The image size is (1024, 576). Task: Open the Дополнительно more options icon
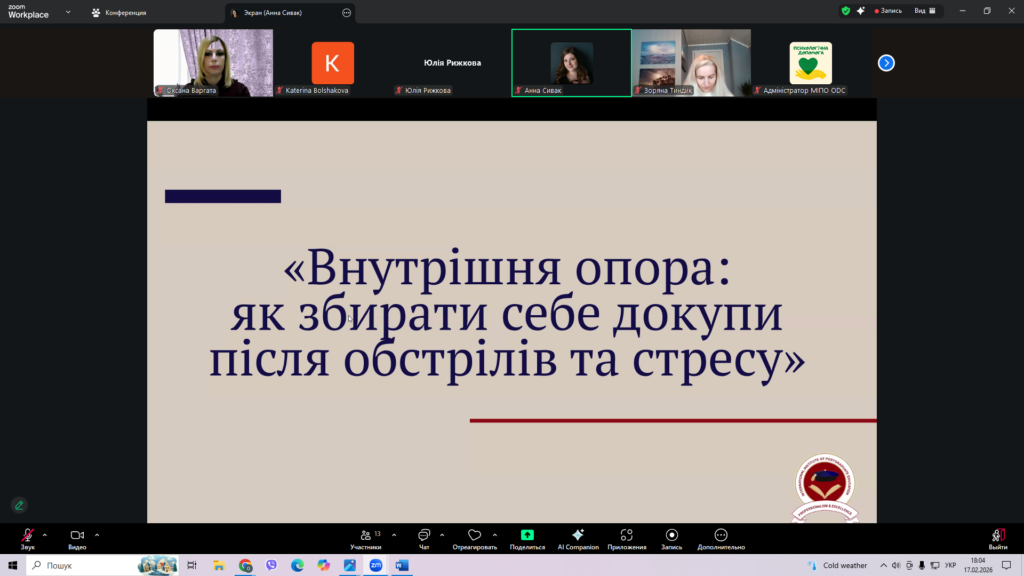pyautogui.click(x=721, y=536)
